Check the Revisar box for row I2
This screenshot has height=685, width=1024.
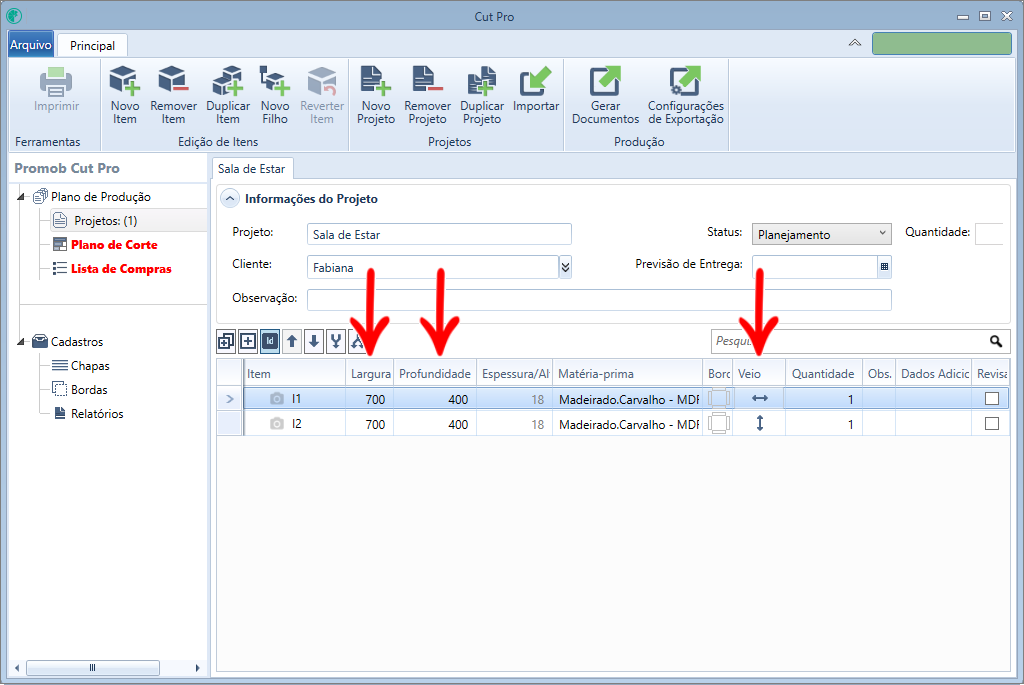(x=991, y=424)
